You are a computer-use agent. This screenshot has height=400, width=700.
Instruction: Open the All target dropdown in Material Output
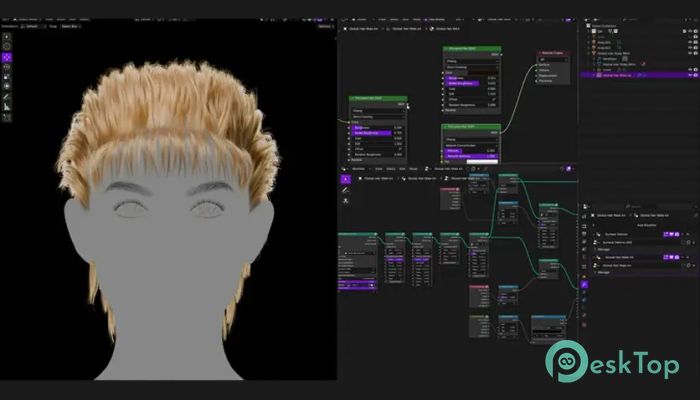click(x=553, y=59)
